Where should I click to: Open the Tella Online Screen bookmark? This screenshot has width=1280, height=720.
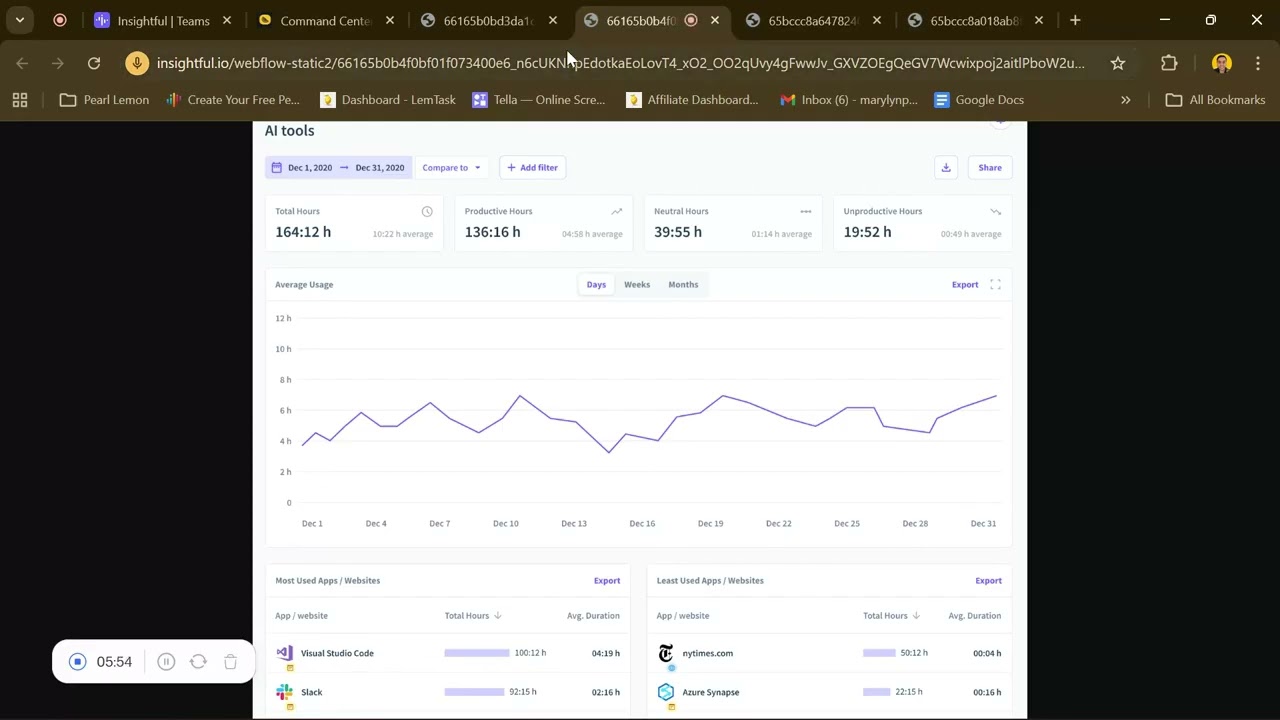coord(538,100)
